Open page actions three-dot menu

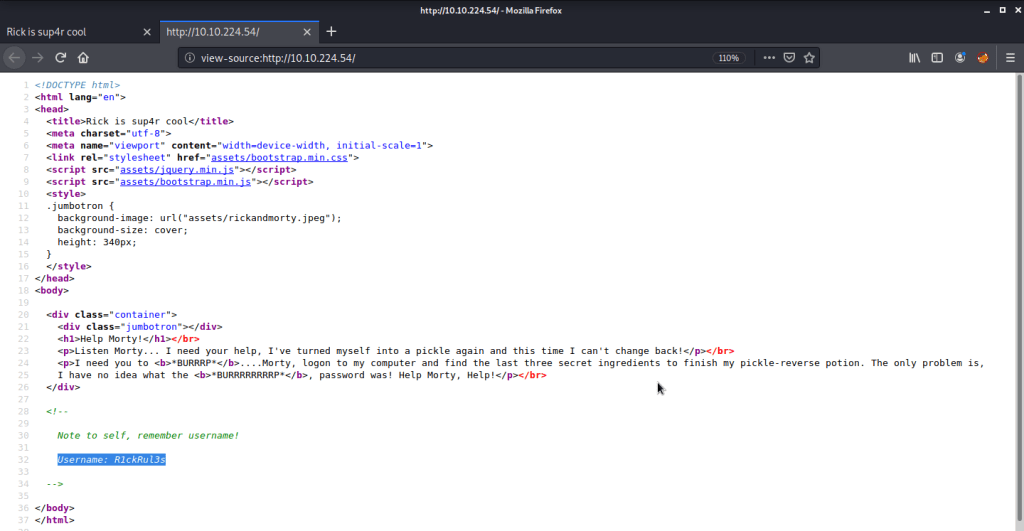tap(769, 58)
